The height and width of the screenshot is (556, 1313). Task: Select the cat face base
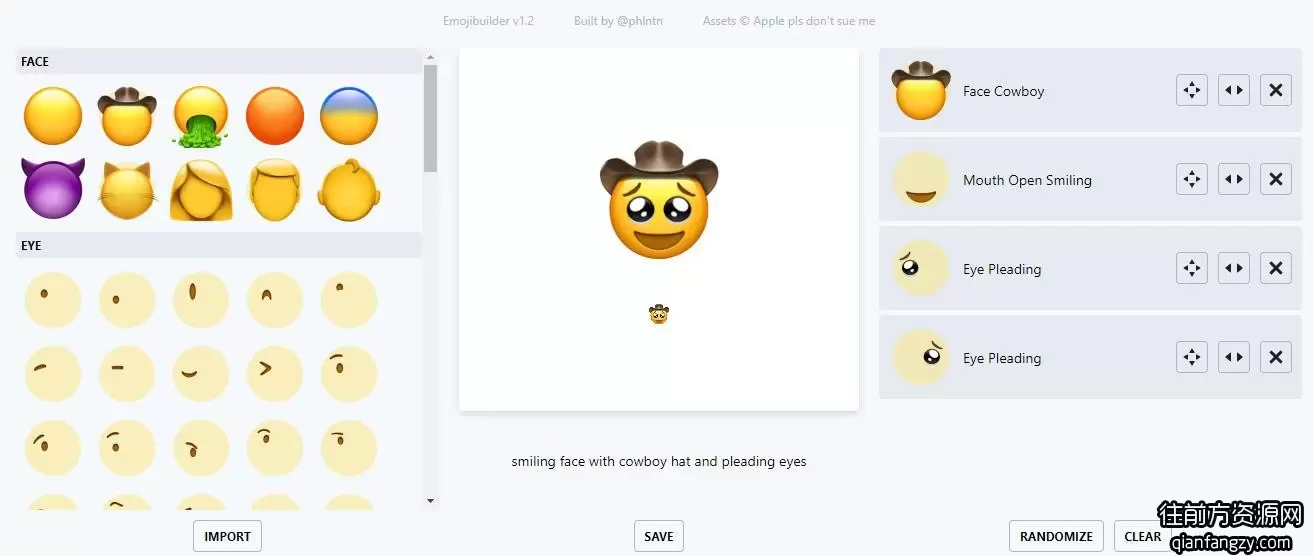point(127,190)
